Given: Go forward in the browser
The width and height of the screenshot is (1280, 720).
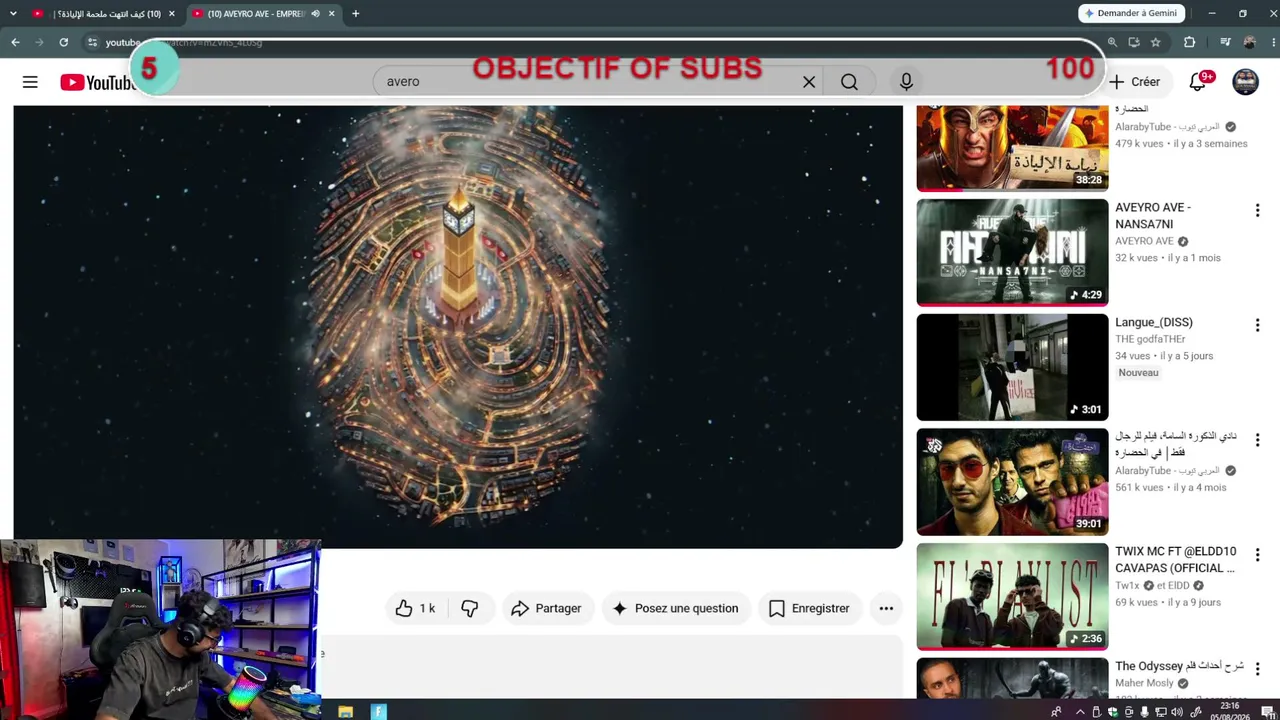Looking at the screenshot, I should click(39, 42).
